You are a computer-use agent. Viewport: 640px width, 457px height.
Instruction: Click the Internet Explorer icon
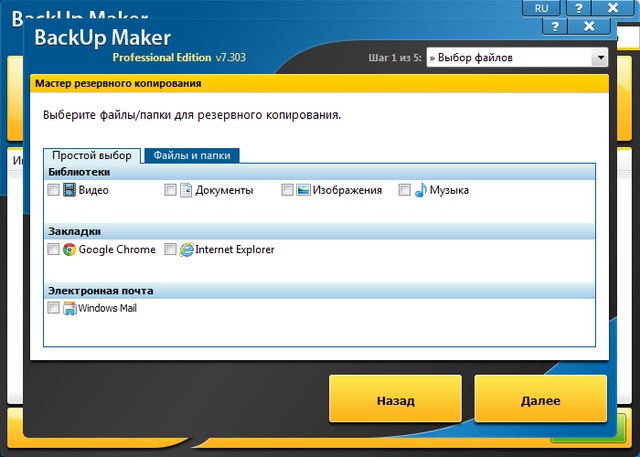click(x=186, y=249)
